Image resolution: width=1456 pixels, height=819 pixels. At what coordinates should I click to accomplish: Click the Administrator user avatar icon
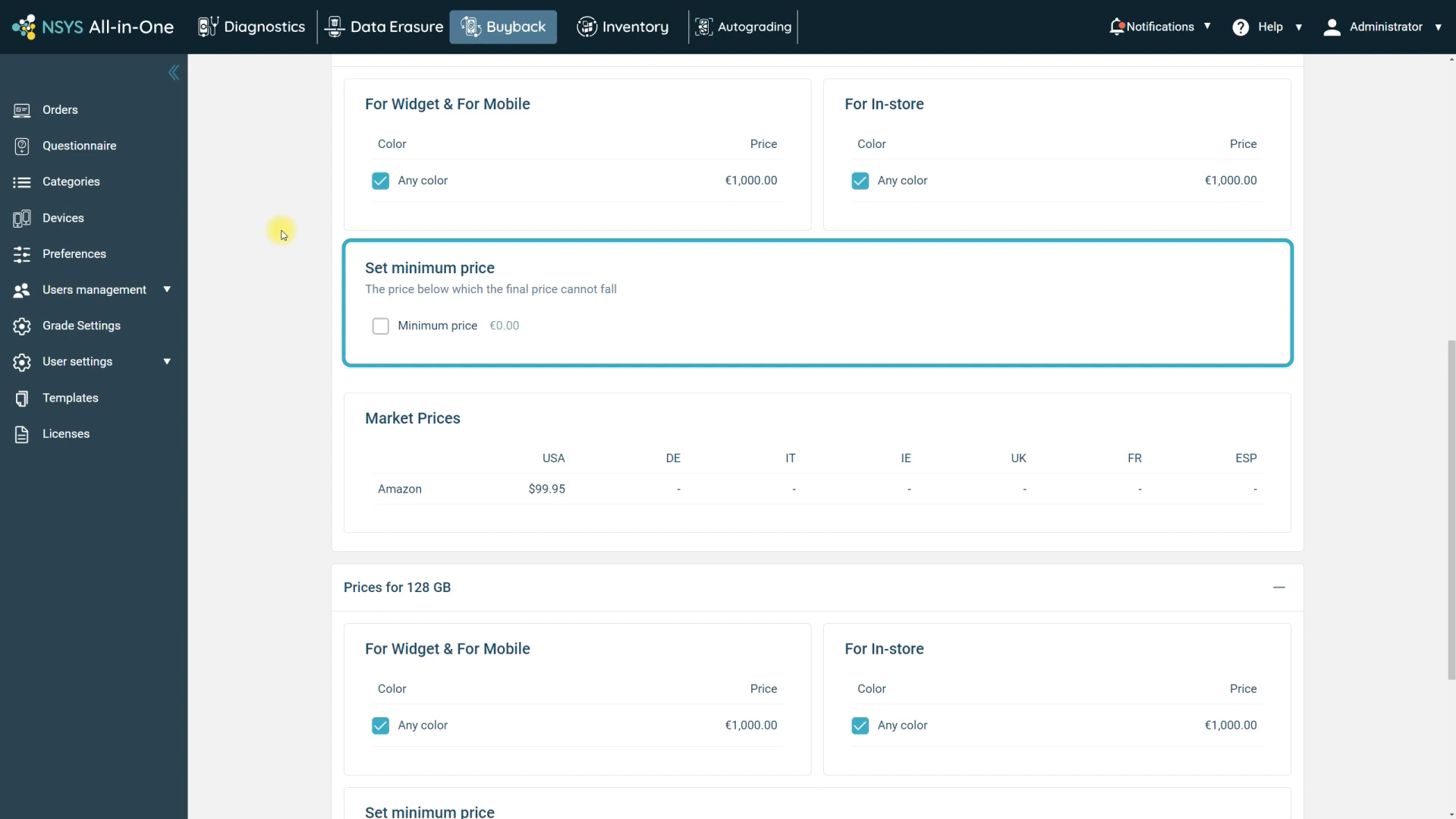pos(1332,27)
